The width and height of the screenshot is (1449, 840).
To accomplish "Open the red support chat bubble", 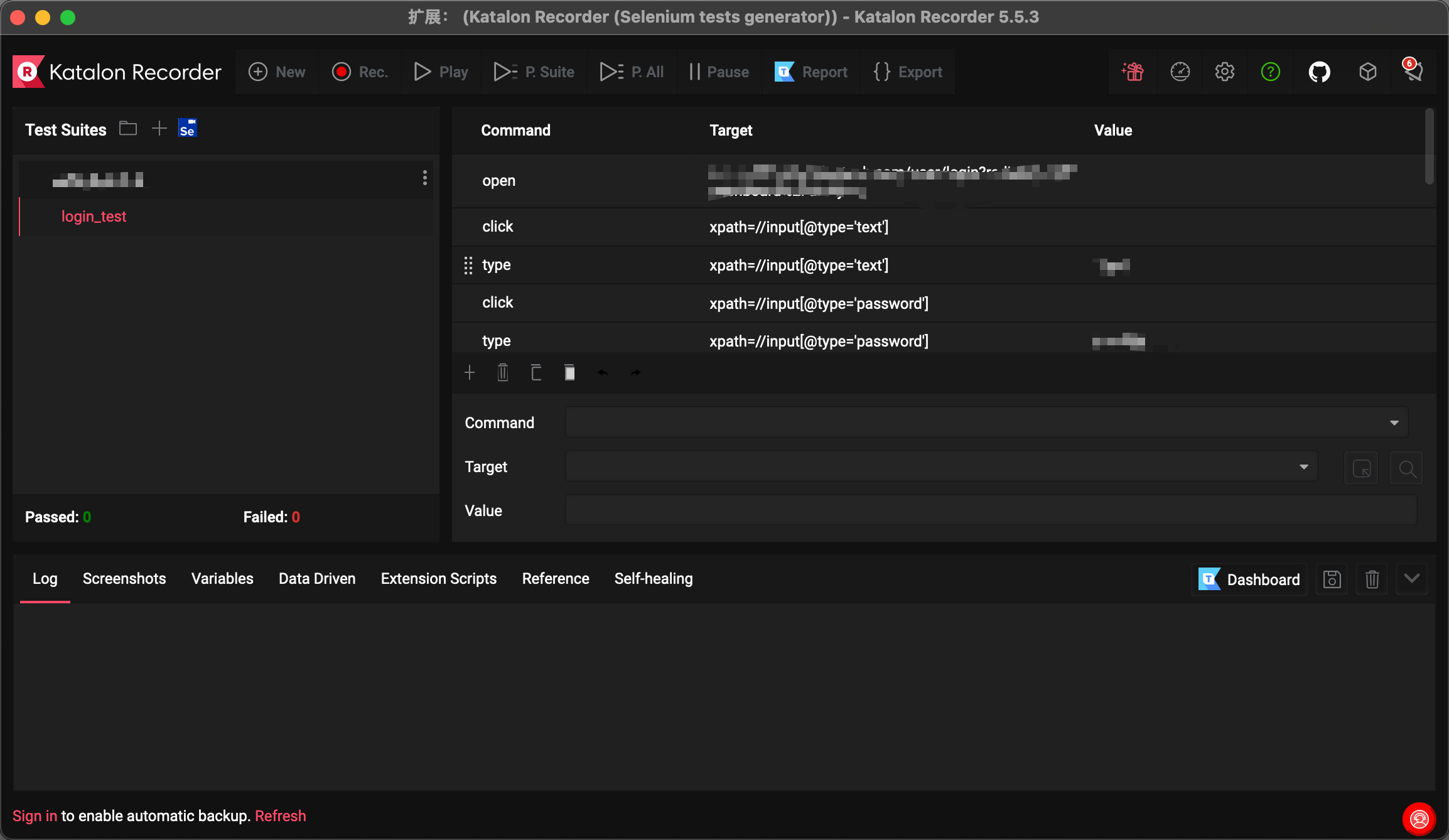I will coord(1419,819).
